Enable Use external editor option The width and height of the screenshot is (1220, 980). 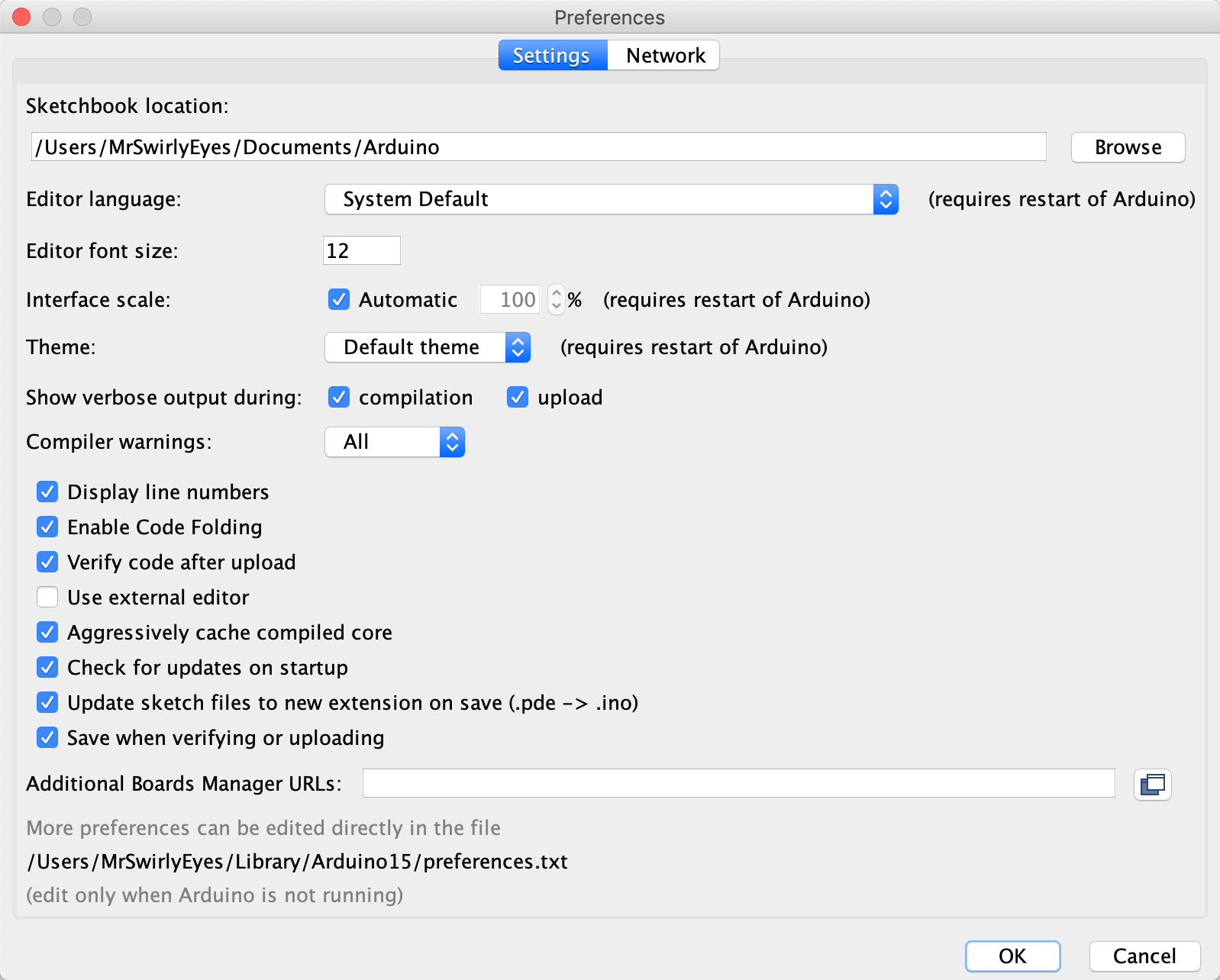click(x=47, y=597)
